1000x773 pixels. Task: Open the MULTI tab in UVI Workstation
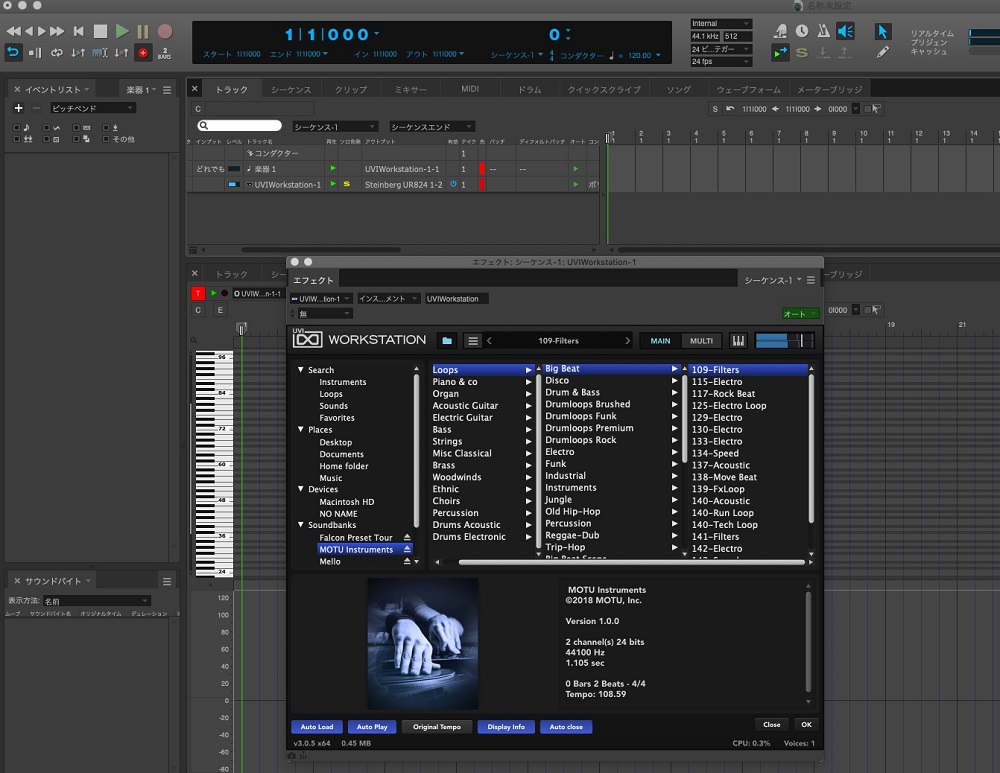[x=701, y=341]
